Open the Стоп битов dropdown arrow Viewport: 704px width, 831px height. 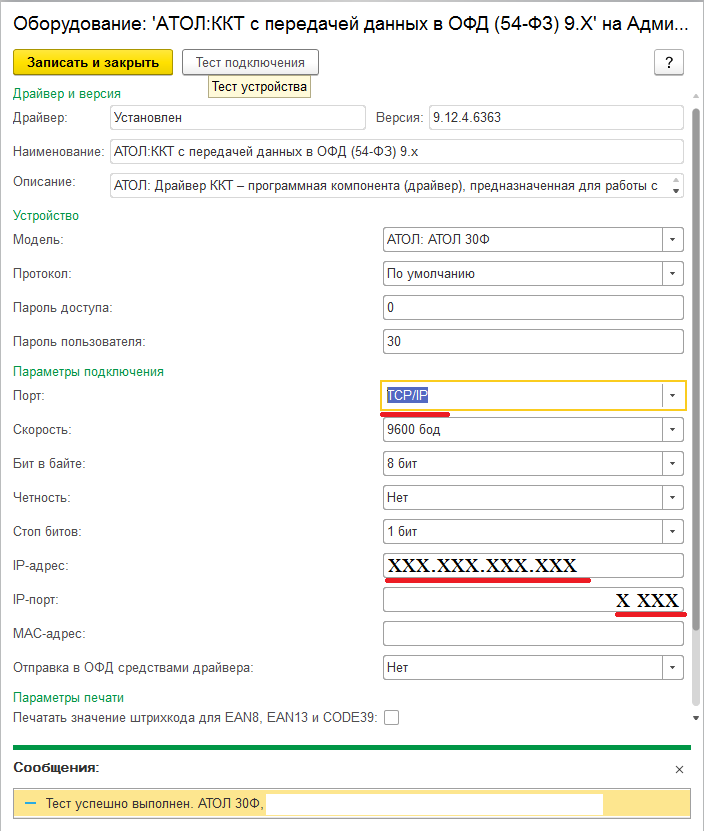tap(672, 531)
